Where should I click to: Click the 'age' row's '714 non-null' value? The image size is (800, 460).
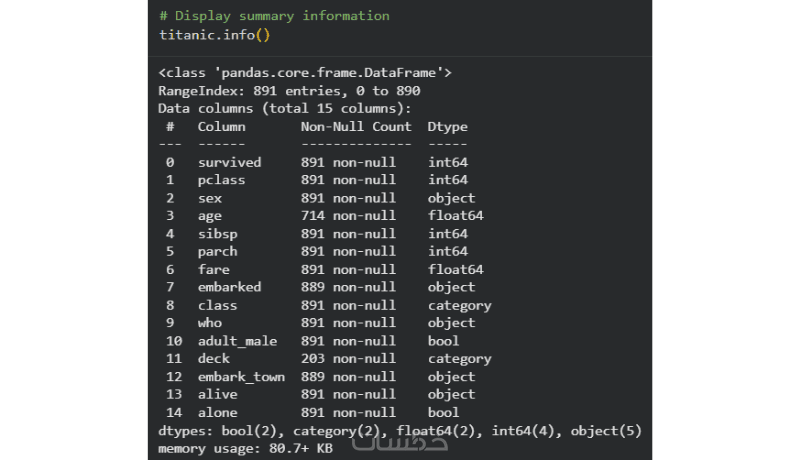347,216
